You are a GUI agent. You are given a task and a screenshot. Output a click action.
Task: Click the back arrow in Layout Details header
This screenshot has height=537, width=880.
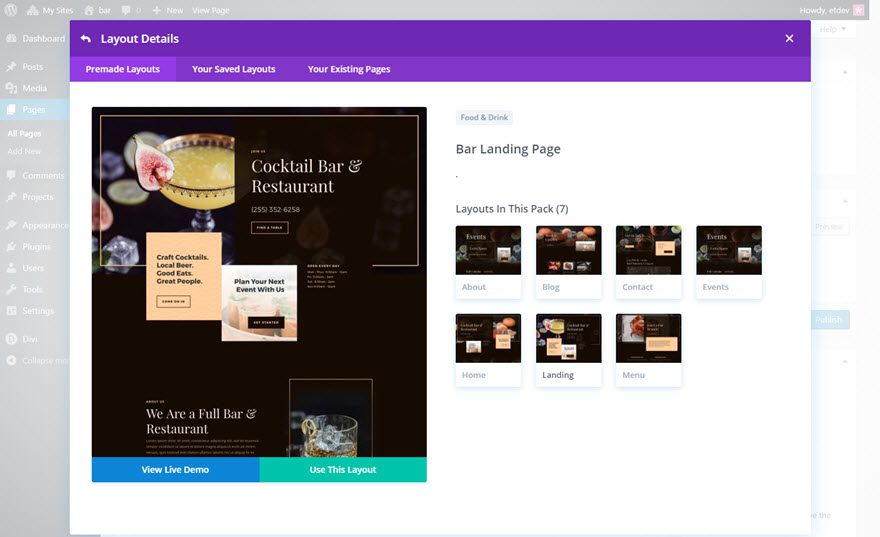[86, 39]
